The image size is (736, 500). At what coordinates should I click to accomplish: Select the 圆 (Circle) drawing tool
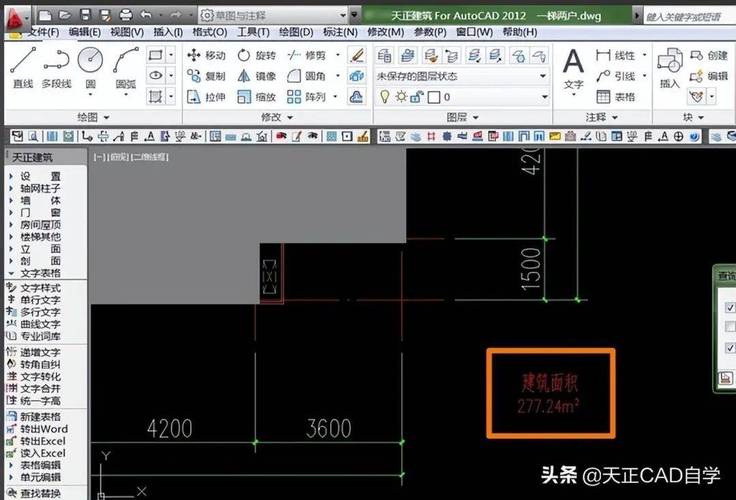coord(90,66)
